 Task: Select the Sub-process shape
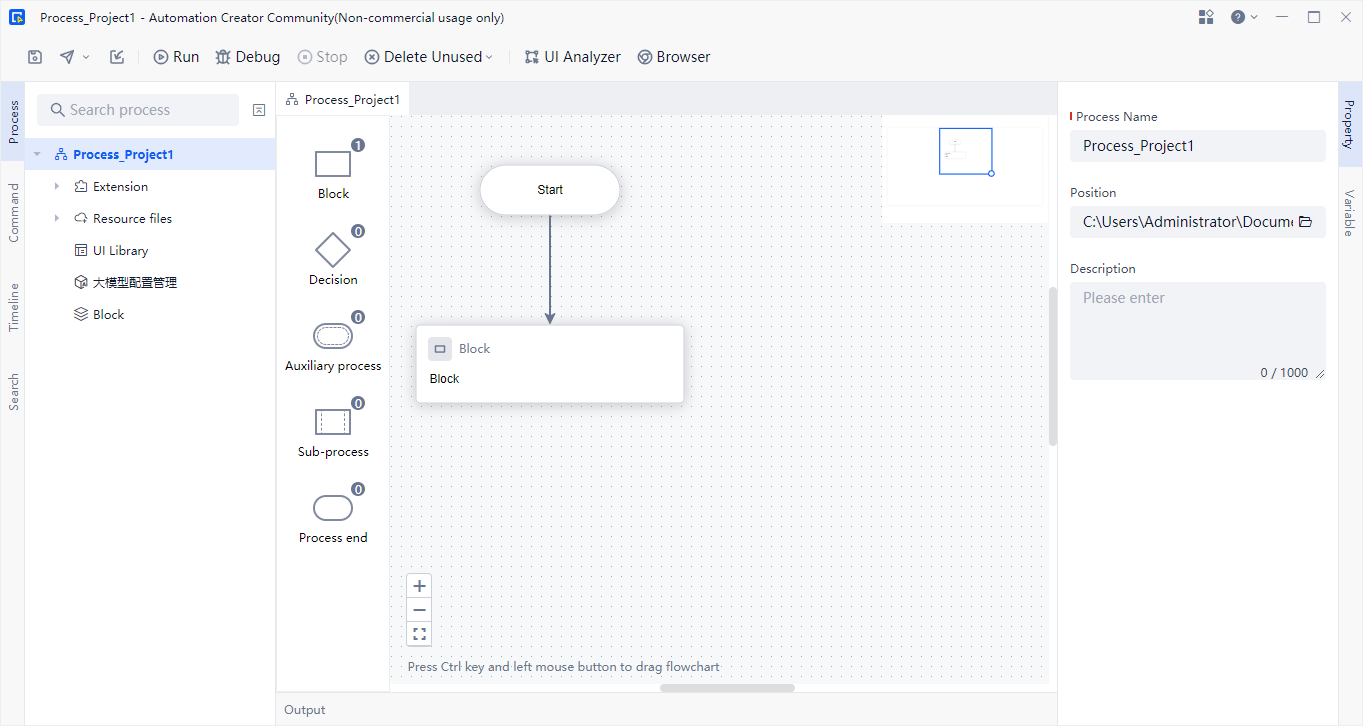[x=333, y=421]
